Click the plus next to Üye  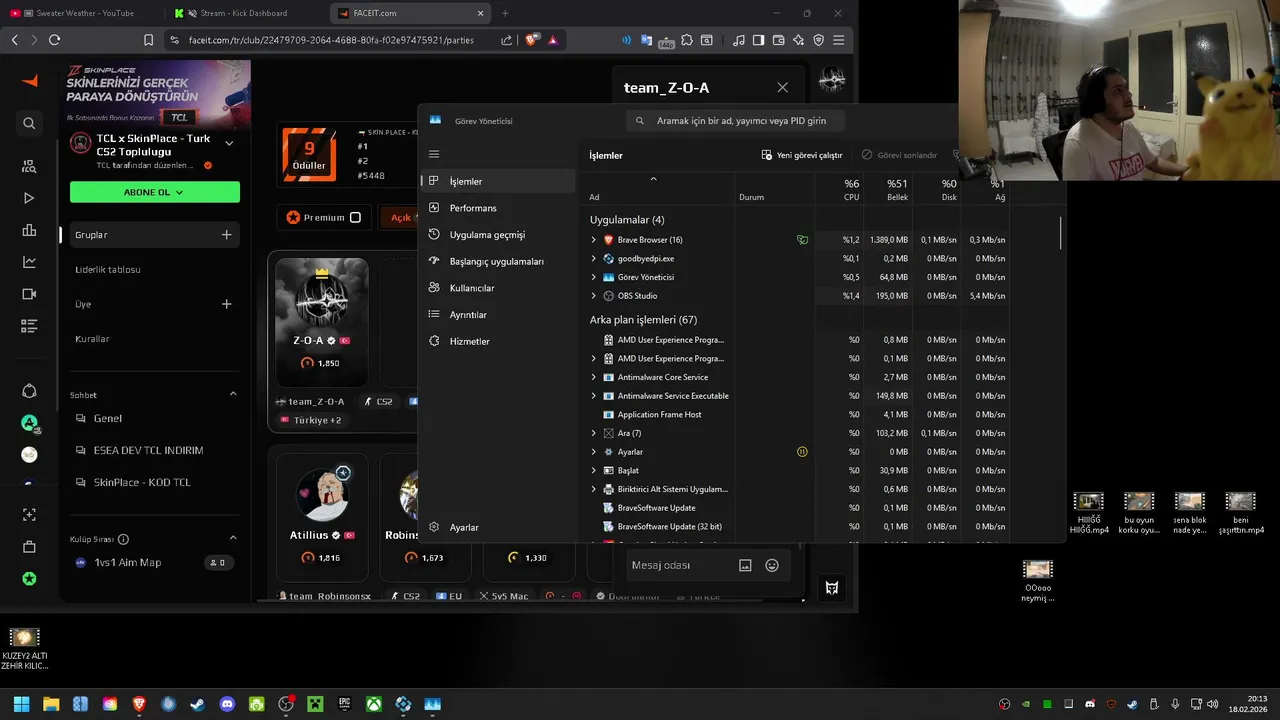(x=226, y=304)
